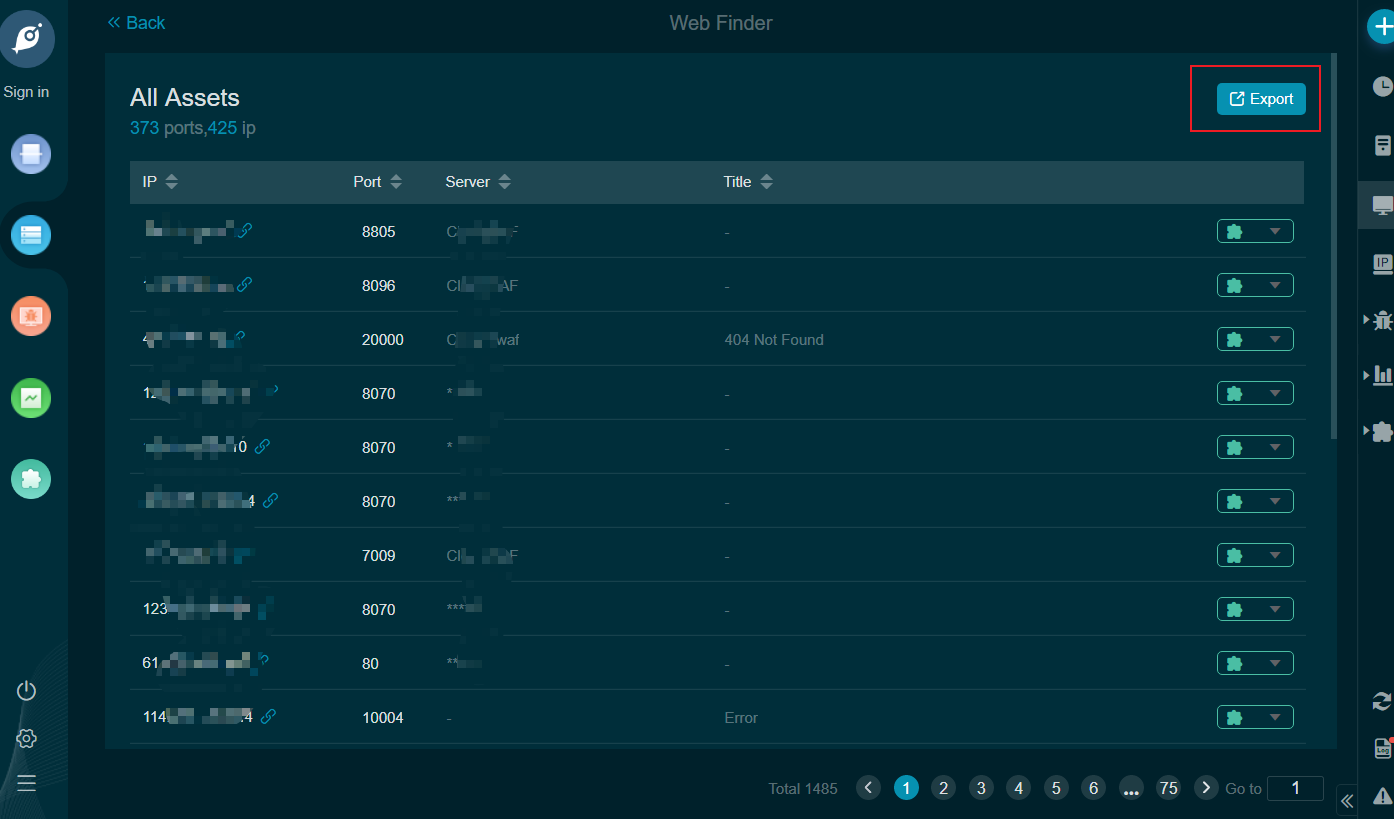Open the Extensions puzzle icon in left sidebar

click(x=31, y=478)
